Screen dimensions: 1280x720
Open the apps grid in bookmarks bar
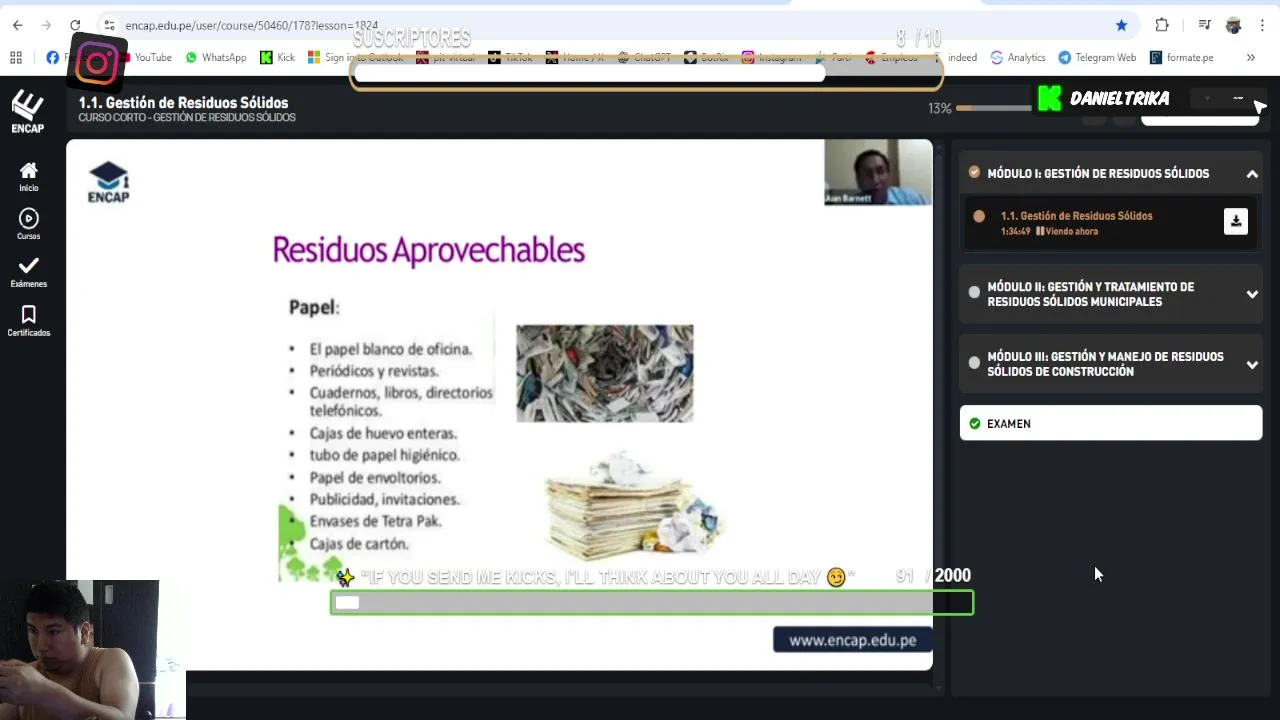coord(16,57)
